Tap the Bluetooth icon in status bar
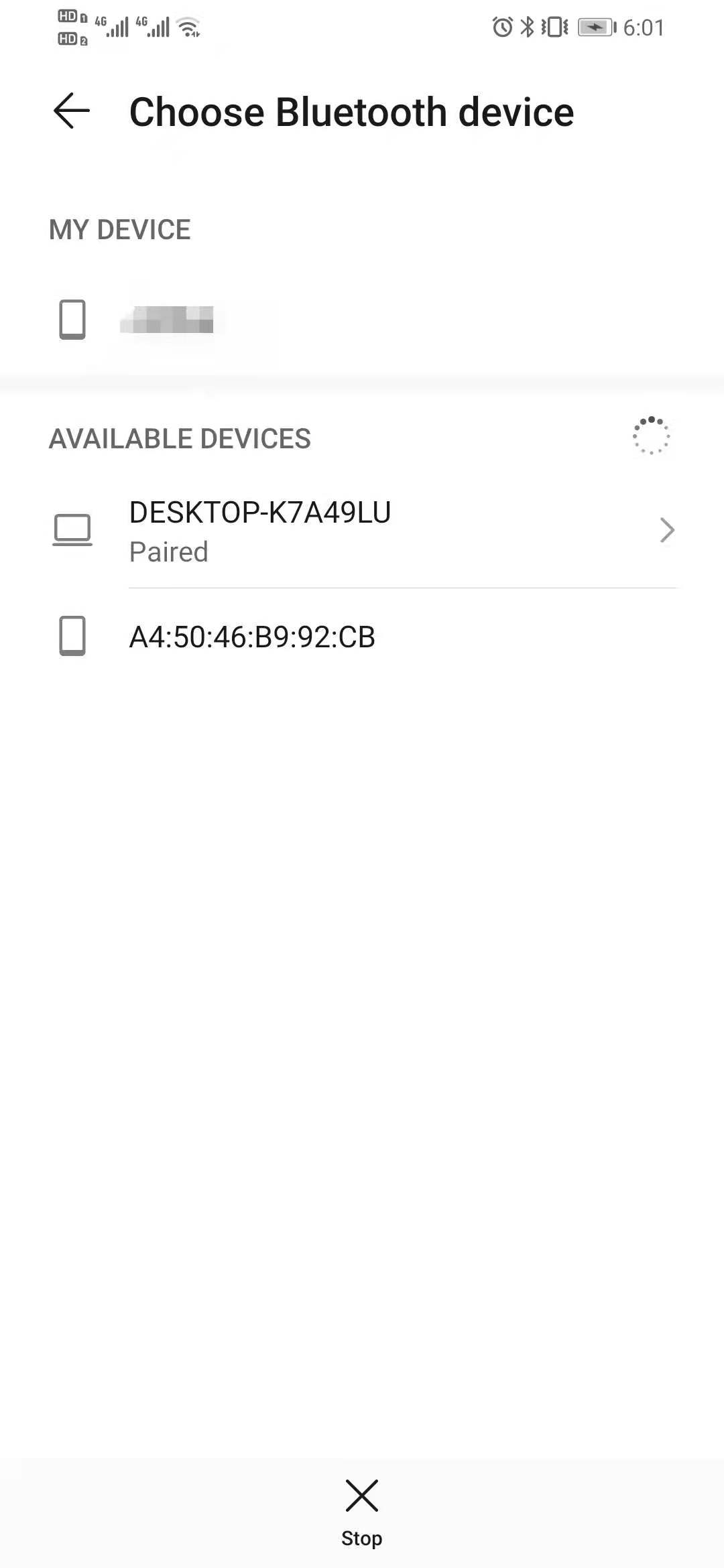This screenshot has width=724, height=1568. tap(528, 27)
